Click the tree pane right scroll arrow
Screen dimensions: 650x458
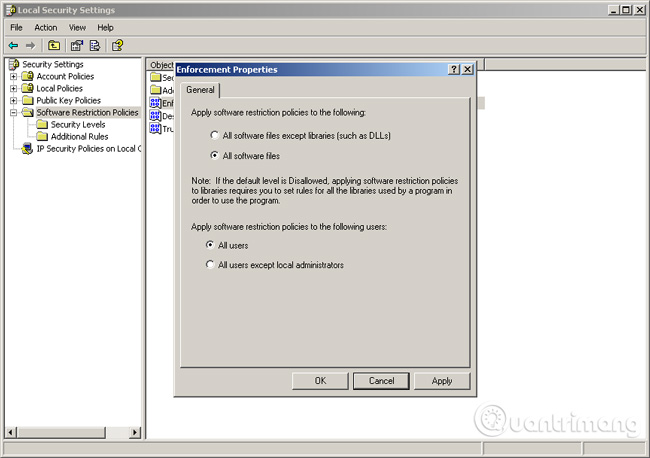[134, 432]
